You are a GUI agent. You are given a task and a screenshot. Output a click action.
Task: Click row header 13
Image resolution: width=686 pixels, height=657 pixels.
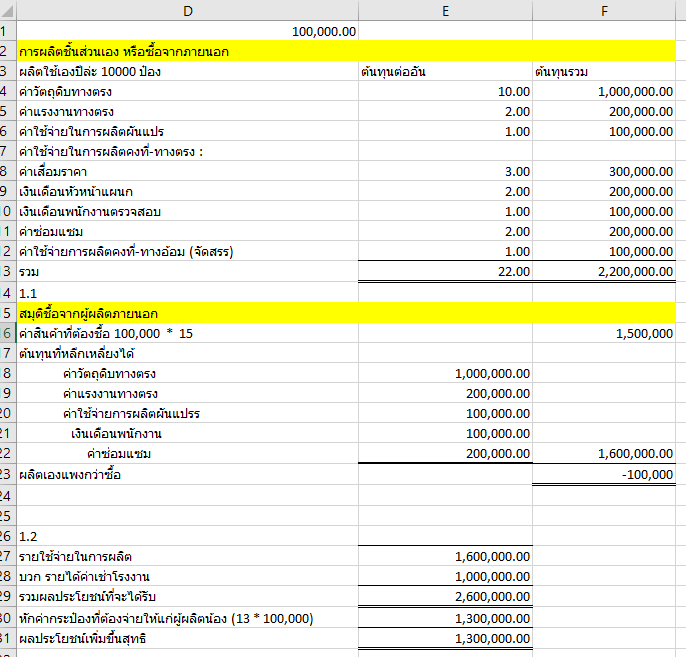pos(8,272)
